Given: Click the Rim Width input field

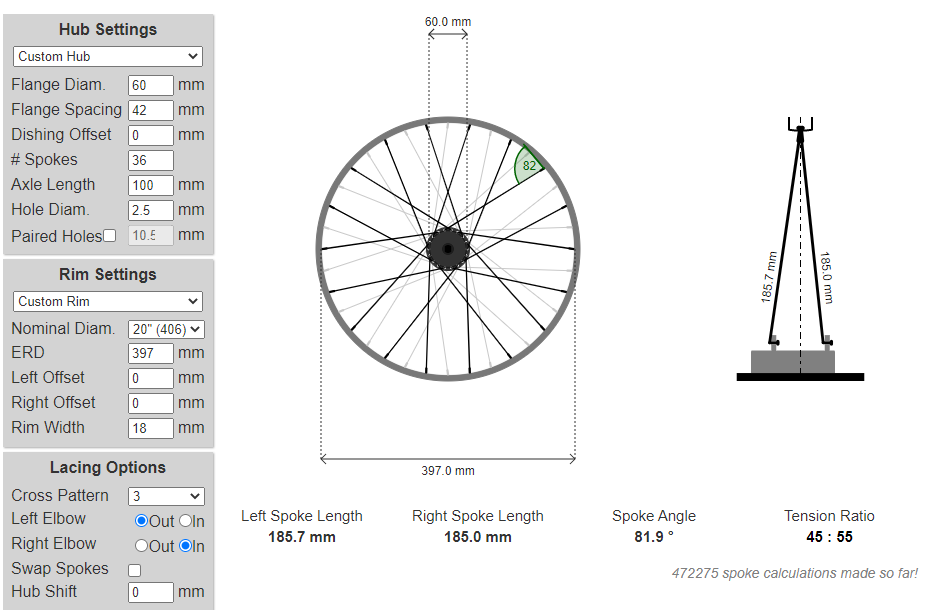Looking at the screenshot, I should [151, 428].
